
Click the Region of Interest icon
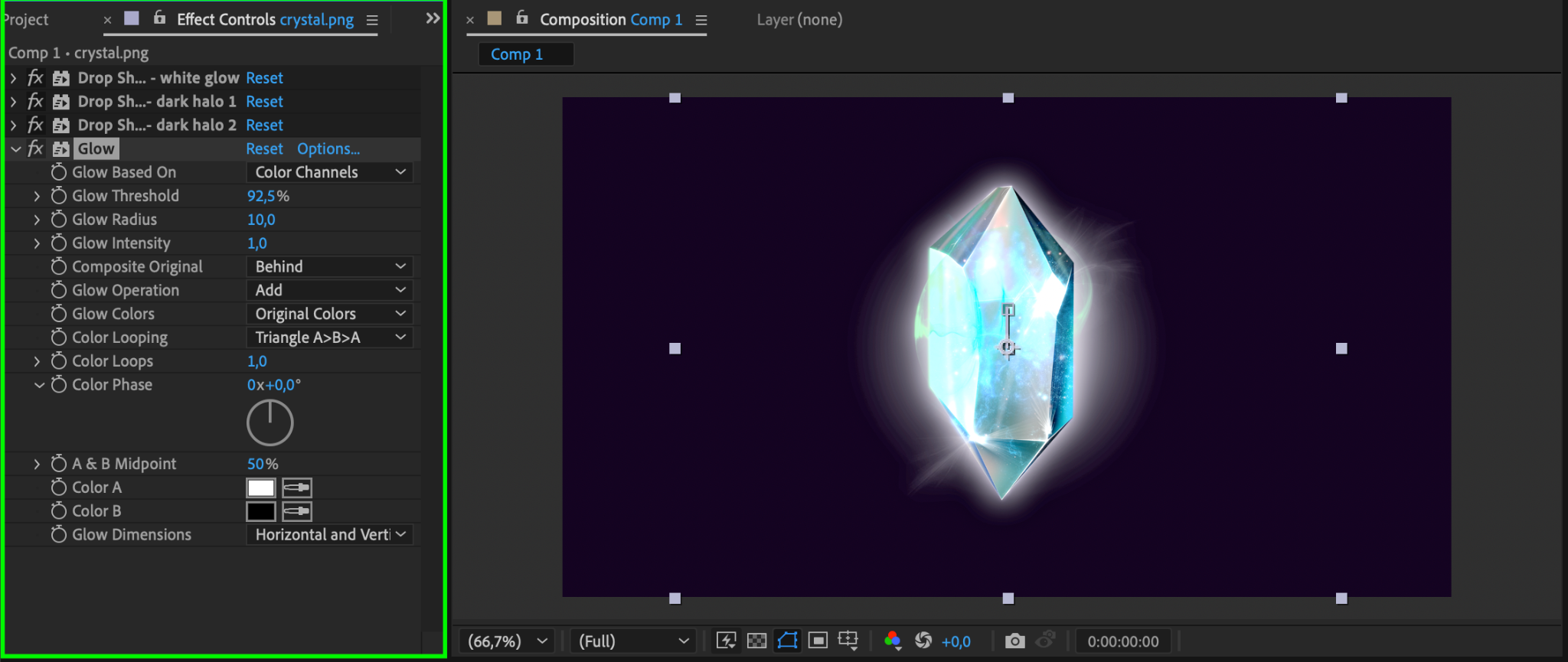(x=818, y=641)
